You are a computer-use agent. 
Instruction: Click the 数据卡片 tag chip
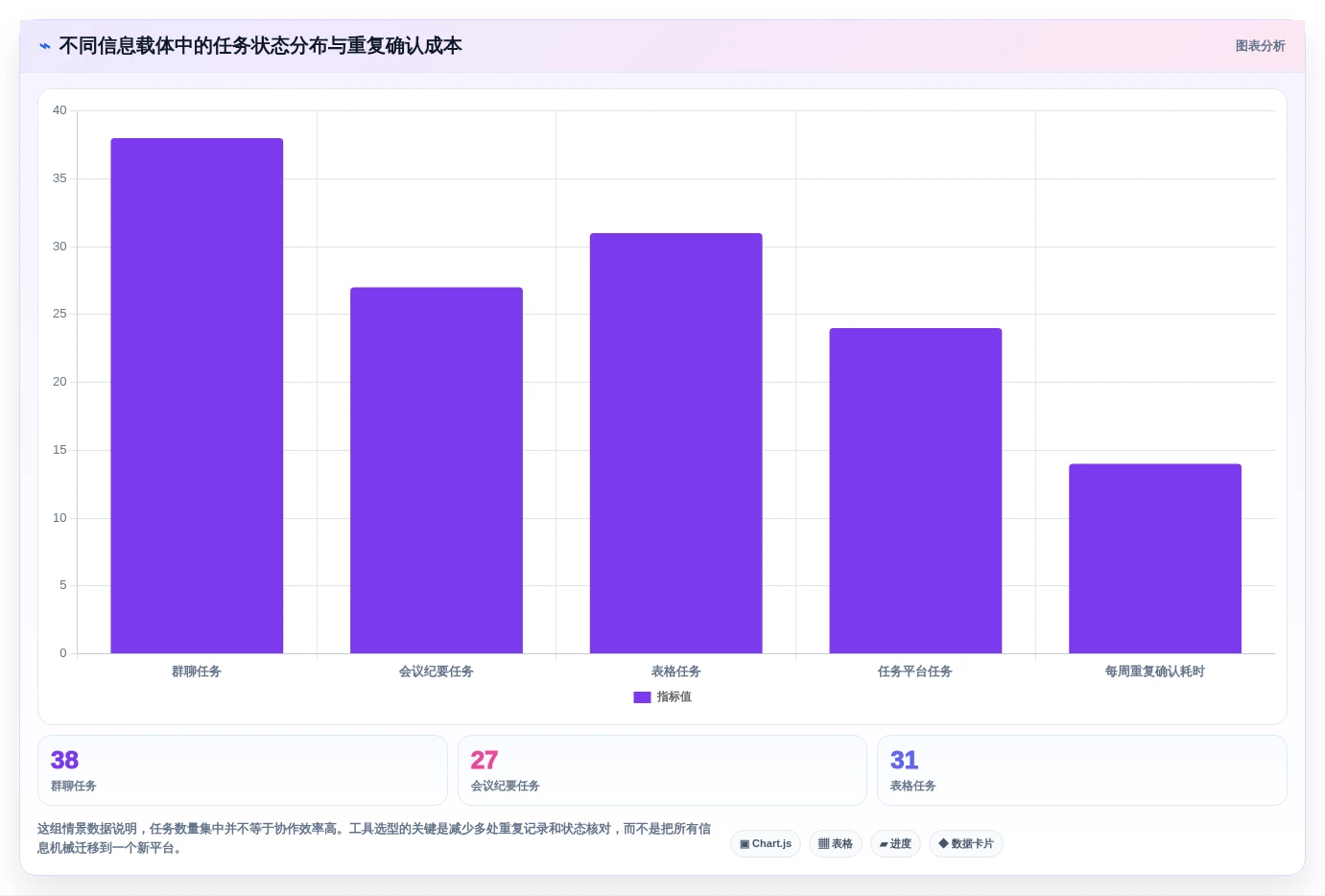pos(966,844)
